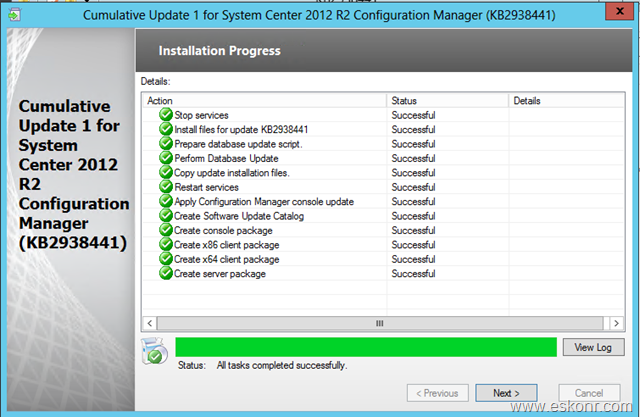Click the Details column header
Screen dimensions: 640x417
567,101
